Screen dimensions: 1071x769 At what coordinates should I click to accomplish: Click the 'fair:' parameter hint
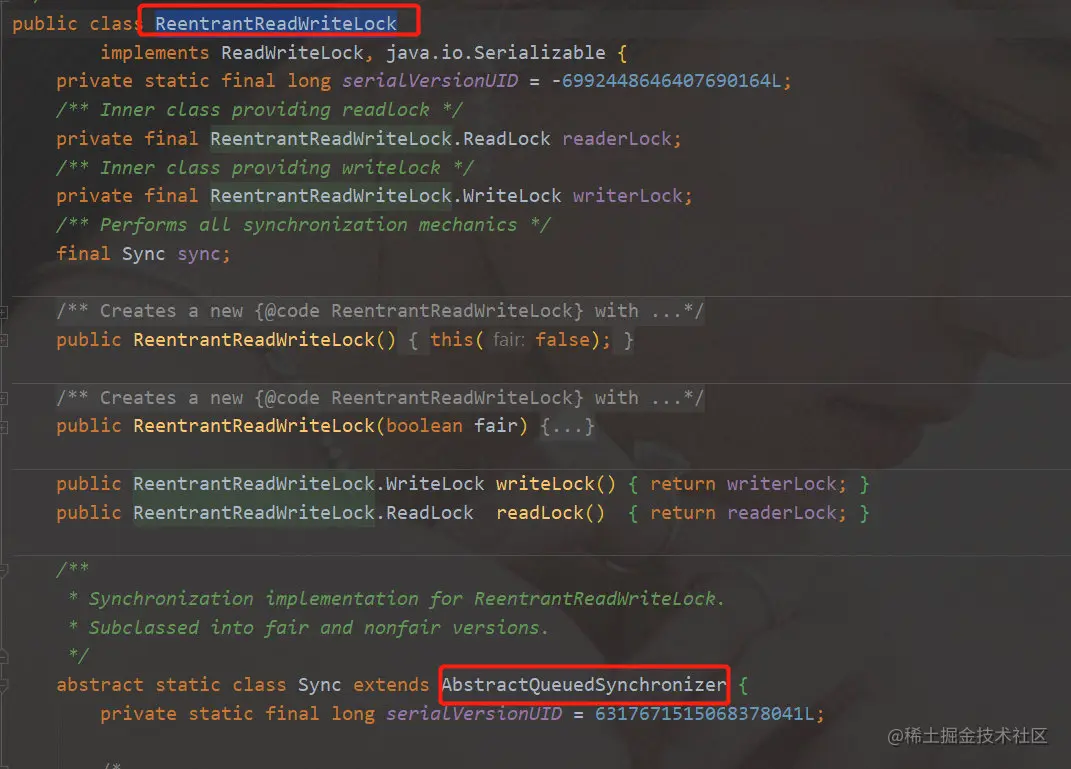[x=508, y=339]
